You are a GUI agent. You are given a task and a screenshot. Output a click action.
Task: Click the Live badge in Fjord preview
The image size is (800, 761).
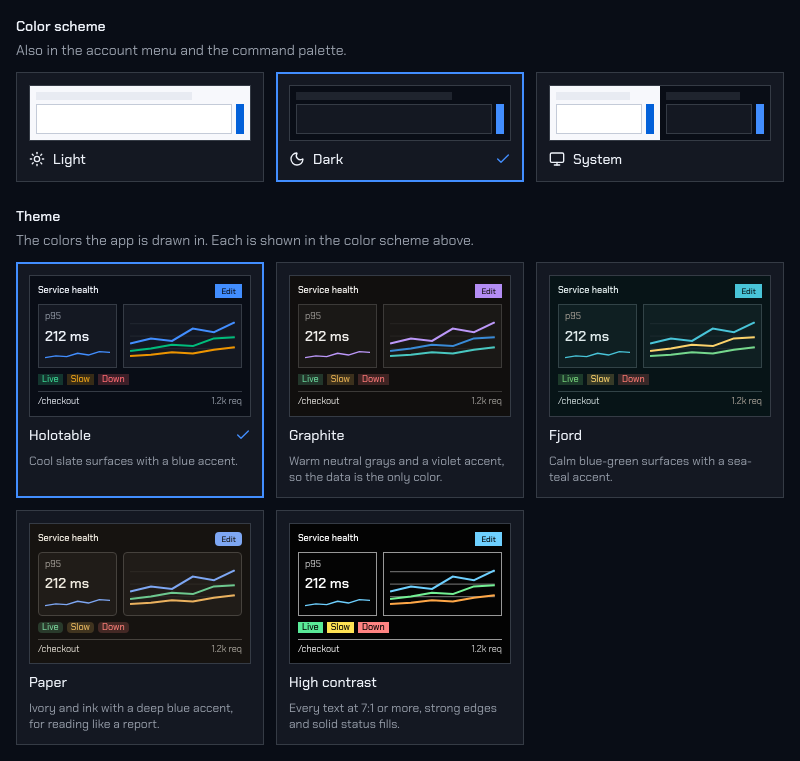tap(570, 379)
